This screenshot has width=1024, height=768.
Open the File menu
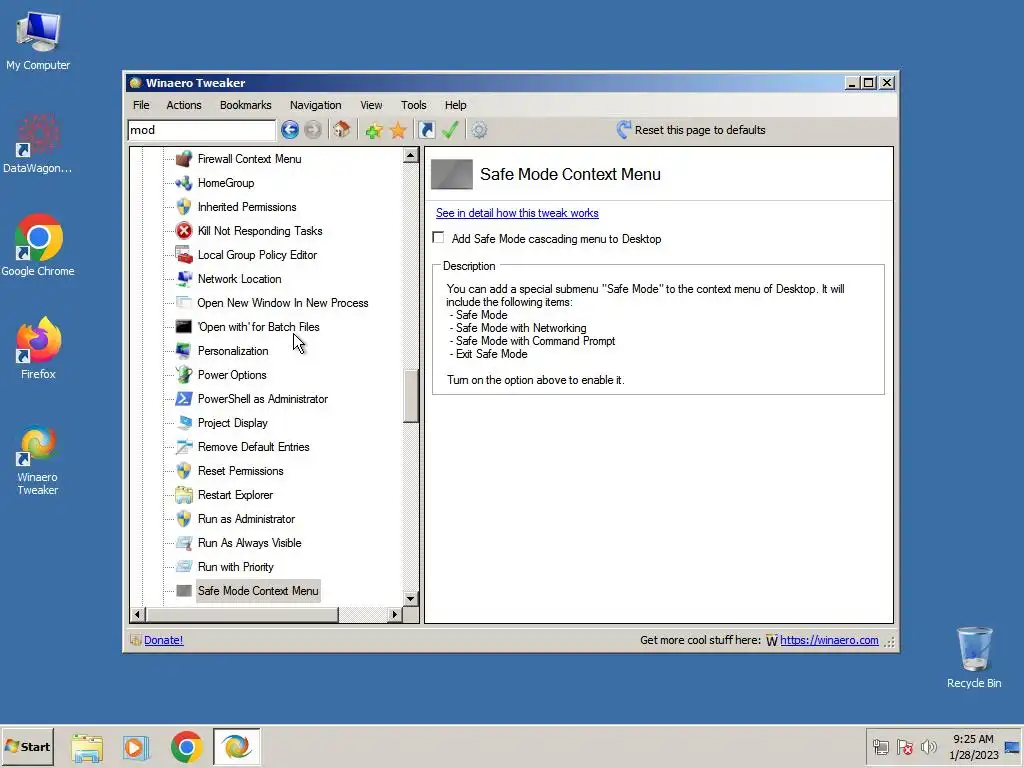(x=141, y=105)
